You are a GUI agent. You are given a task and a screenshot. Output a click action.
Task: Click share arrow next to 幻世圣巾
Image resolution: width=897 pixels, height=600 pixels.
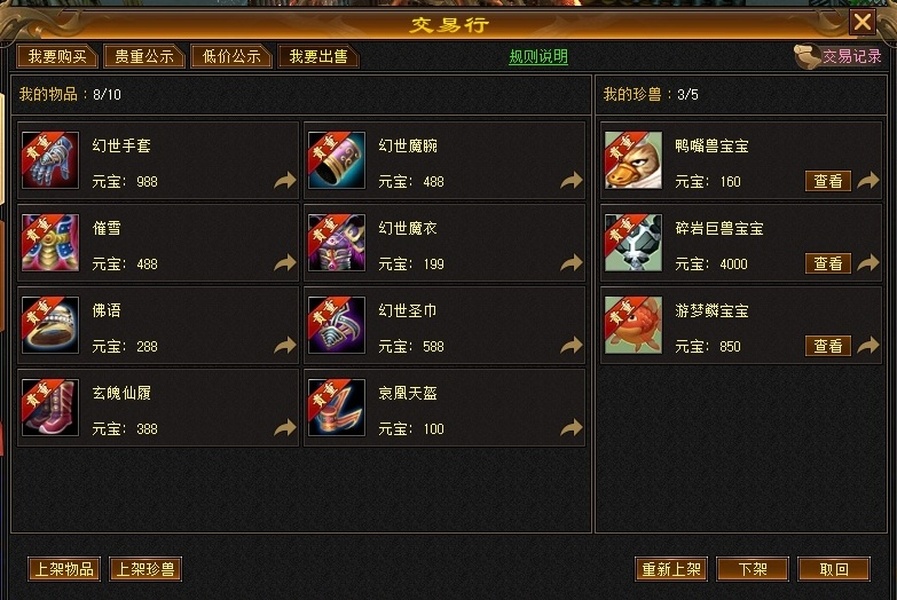point(571,345)
